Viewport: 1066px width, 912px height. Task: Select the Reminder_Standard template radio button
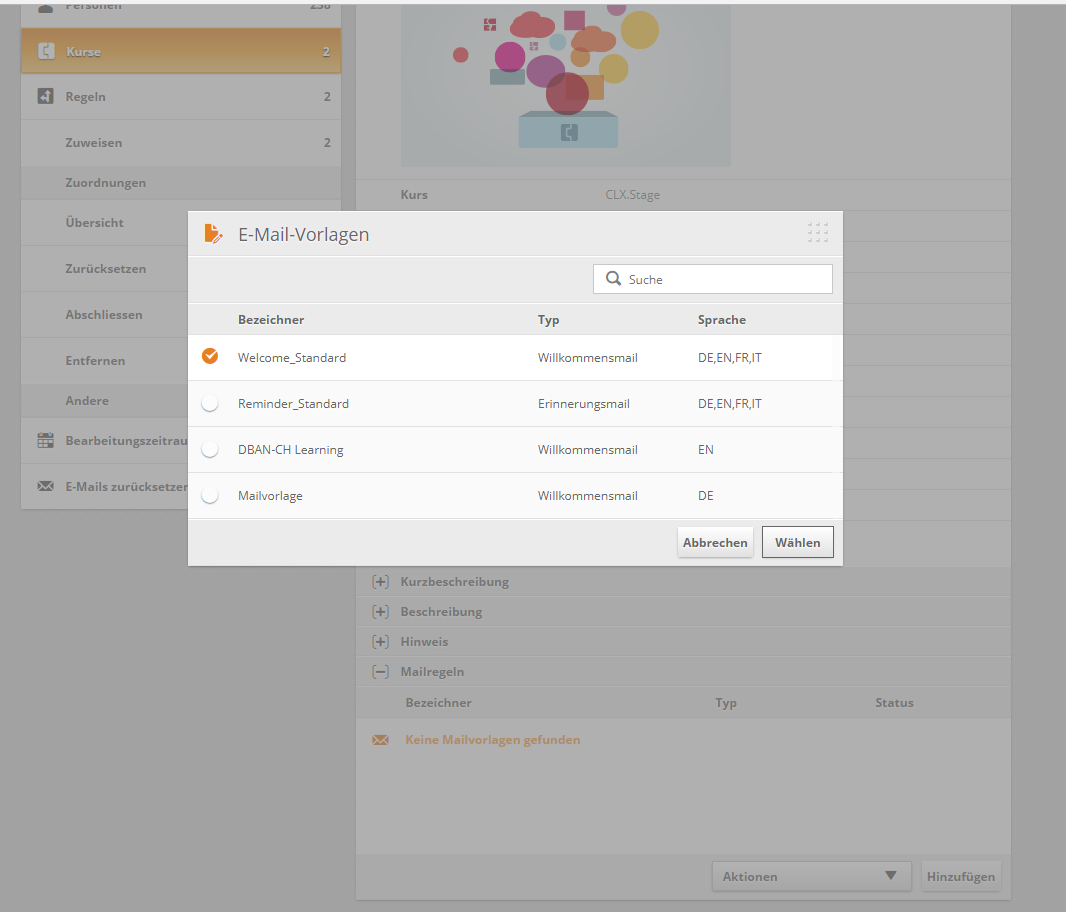pos(210,404)
